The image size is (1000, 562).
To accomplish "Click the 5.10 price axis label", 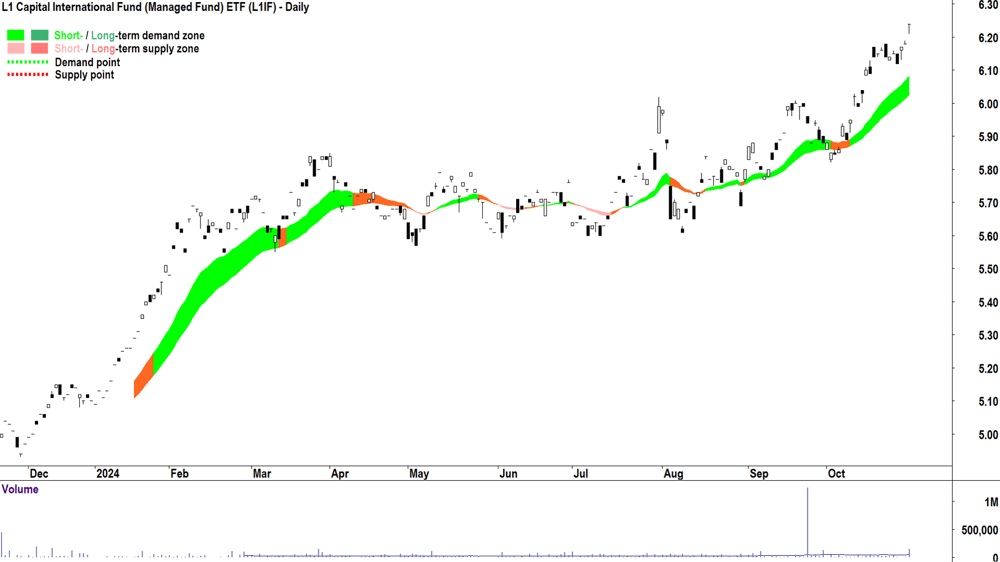I will 988,402.
